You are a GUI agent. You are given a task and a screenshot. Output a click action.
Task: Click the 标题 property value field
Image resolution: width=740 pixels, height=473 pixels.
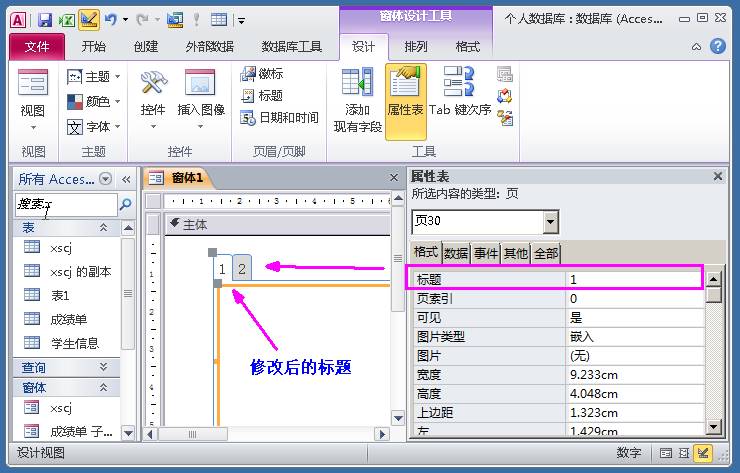634,279
